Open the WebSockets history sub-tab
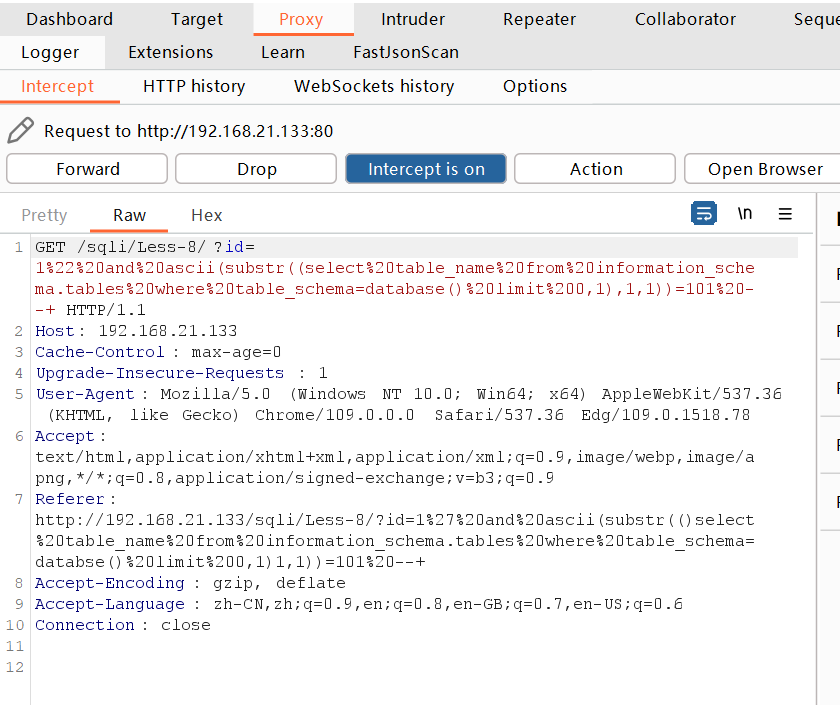The height and width of the screenshot is (705, 840). tap(374, 86)
